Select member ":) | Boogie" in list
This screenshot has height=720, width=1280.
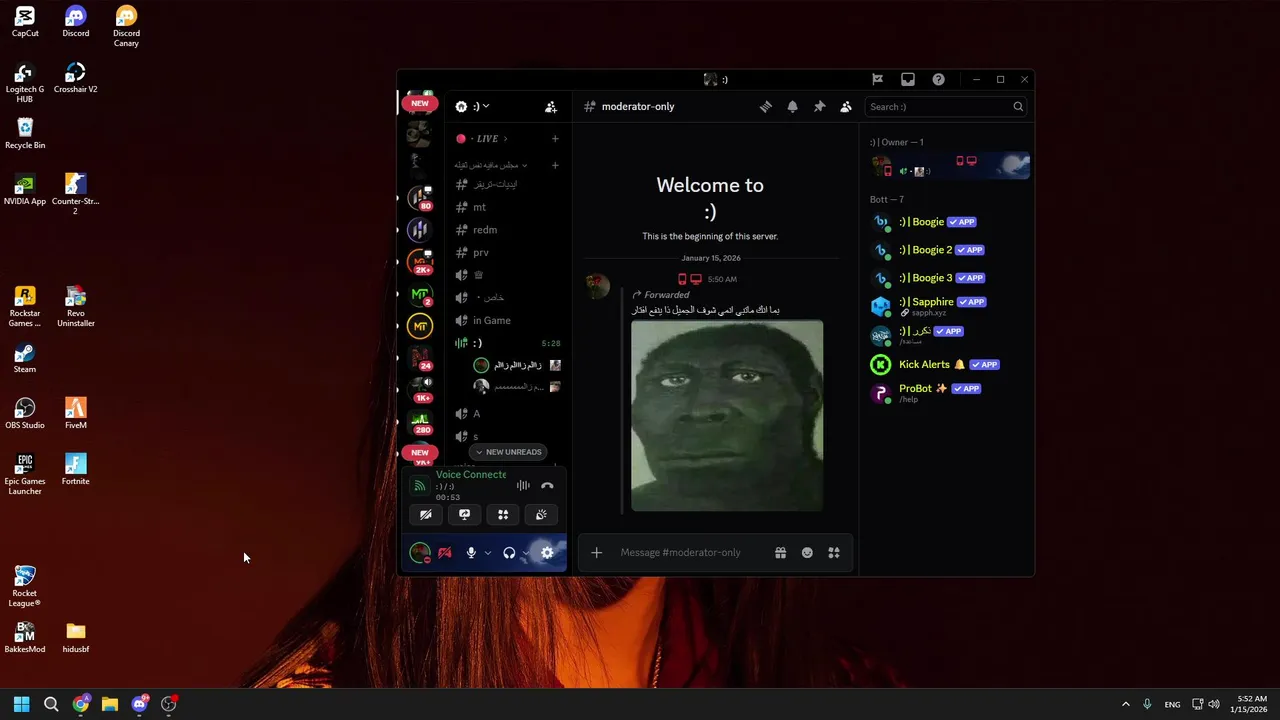point(948,222)
